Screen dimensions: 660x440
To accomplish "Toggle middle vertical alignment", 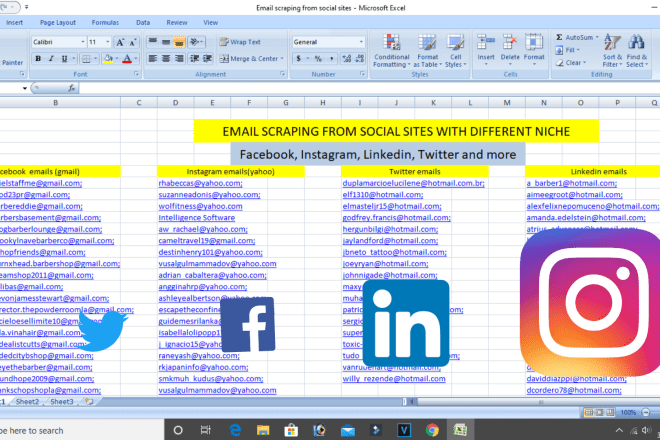I will click(x=166, y=42).
